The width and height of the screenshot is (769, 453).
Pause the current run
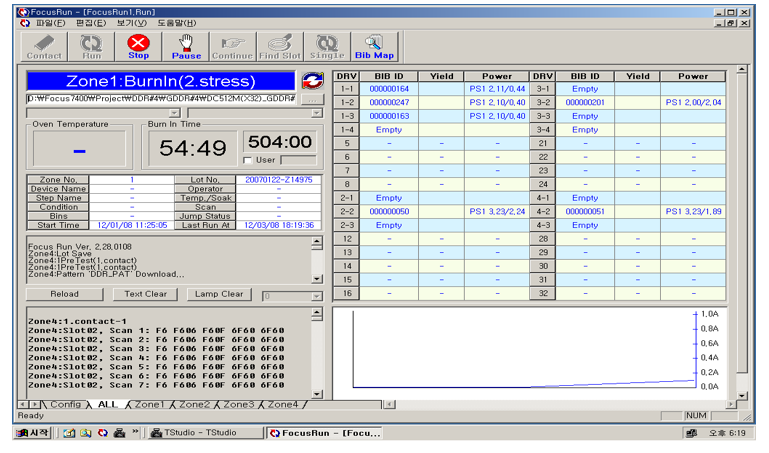click(186, 48)
